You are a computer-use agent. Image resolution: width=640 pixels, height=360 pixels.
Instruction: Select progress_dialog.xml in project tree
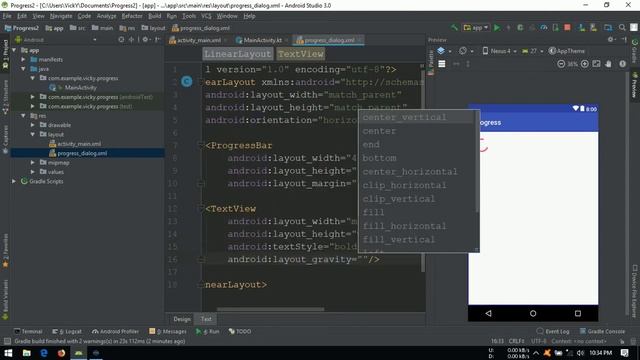point(82,153)
